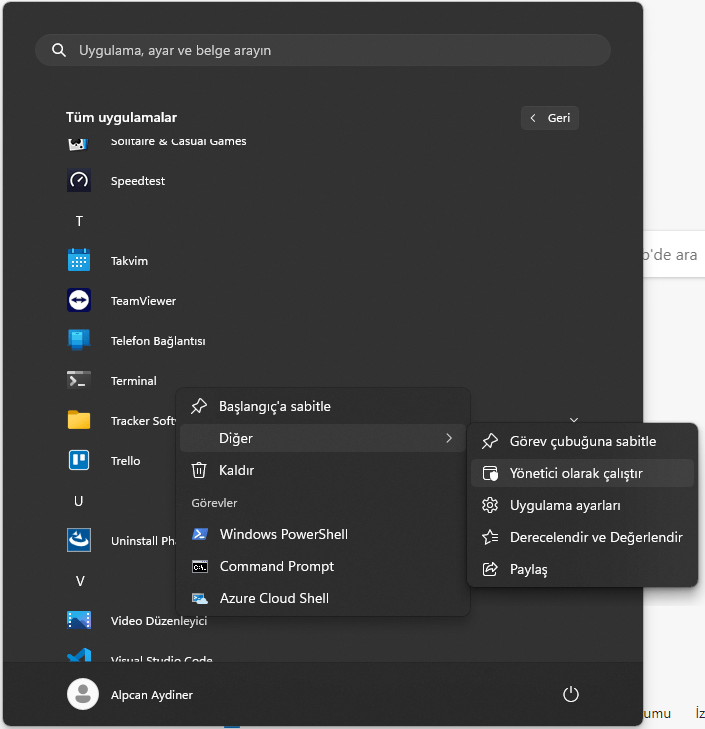
Task: Choose Yönetici olarak çalıştır
Action: click(582, 473)
